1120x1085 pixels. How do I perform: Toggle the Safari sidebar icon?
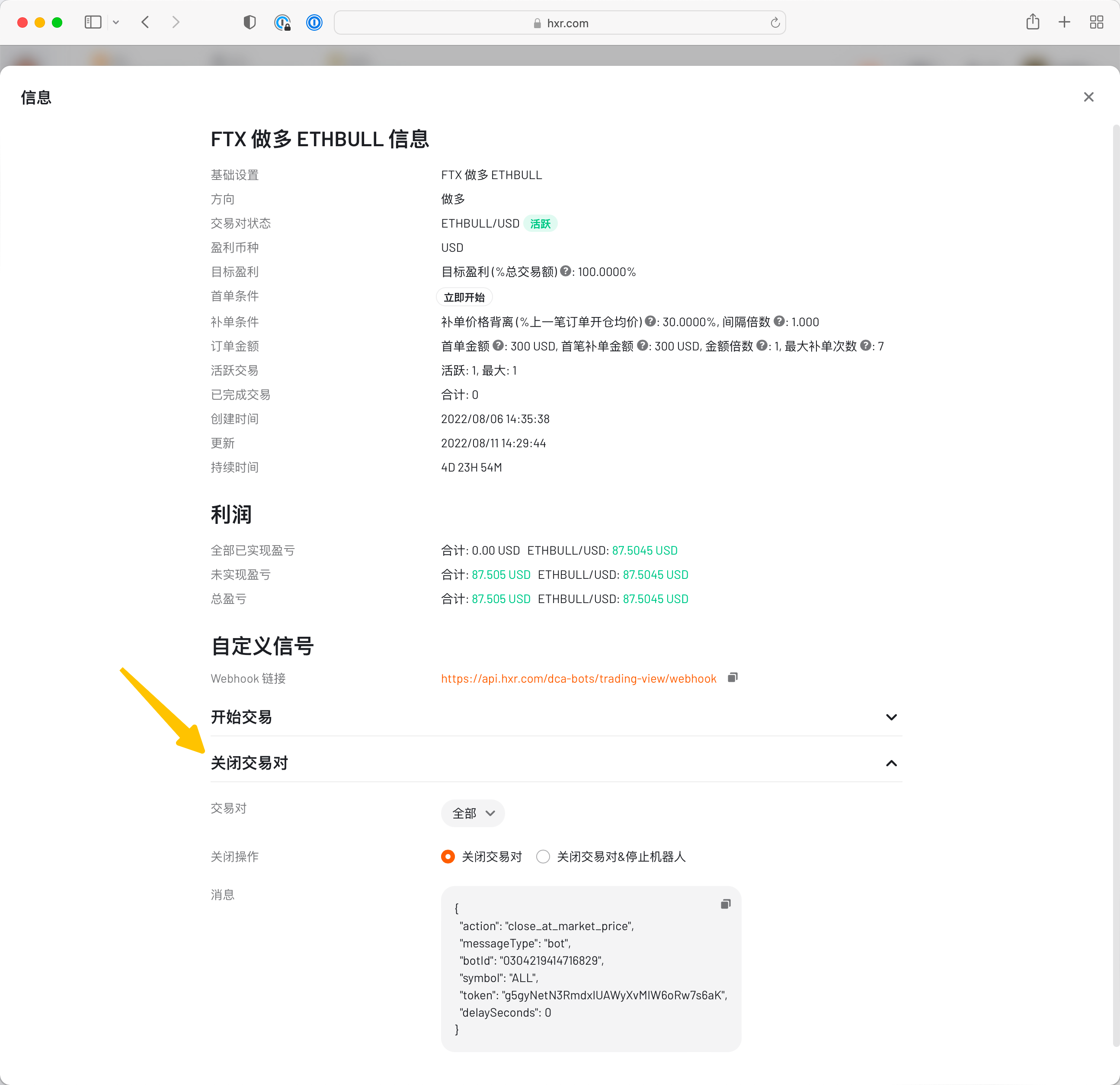(x=93, y=23)
